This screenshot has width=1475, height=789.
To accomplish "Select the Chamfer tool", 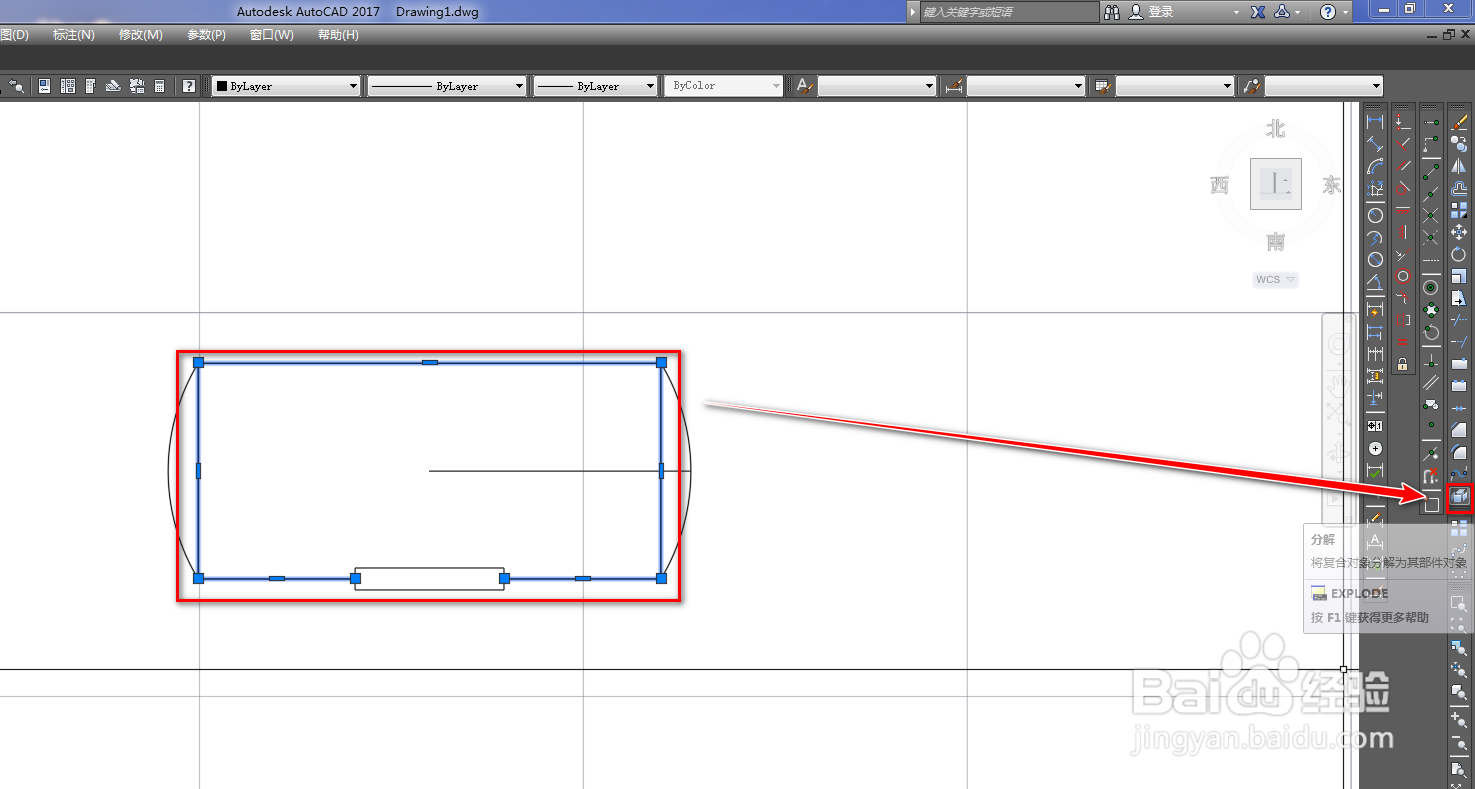I will click(x=1459, y=430).
